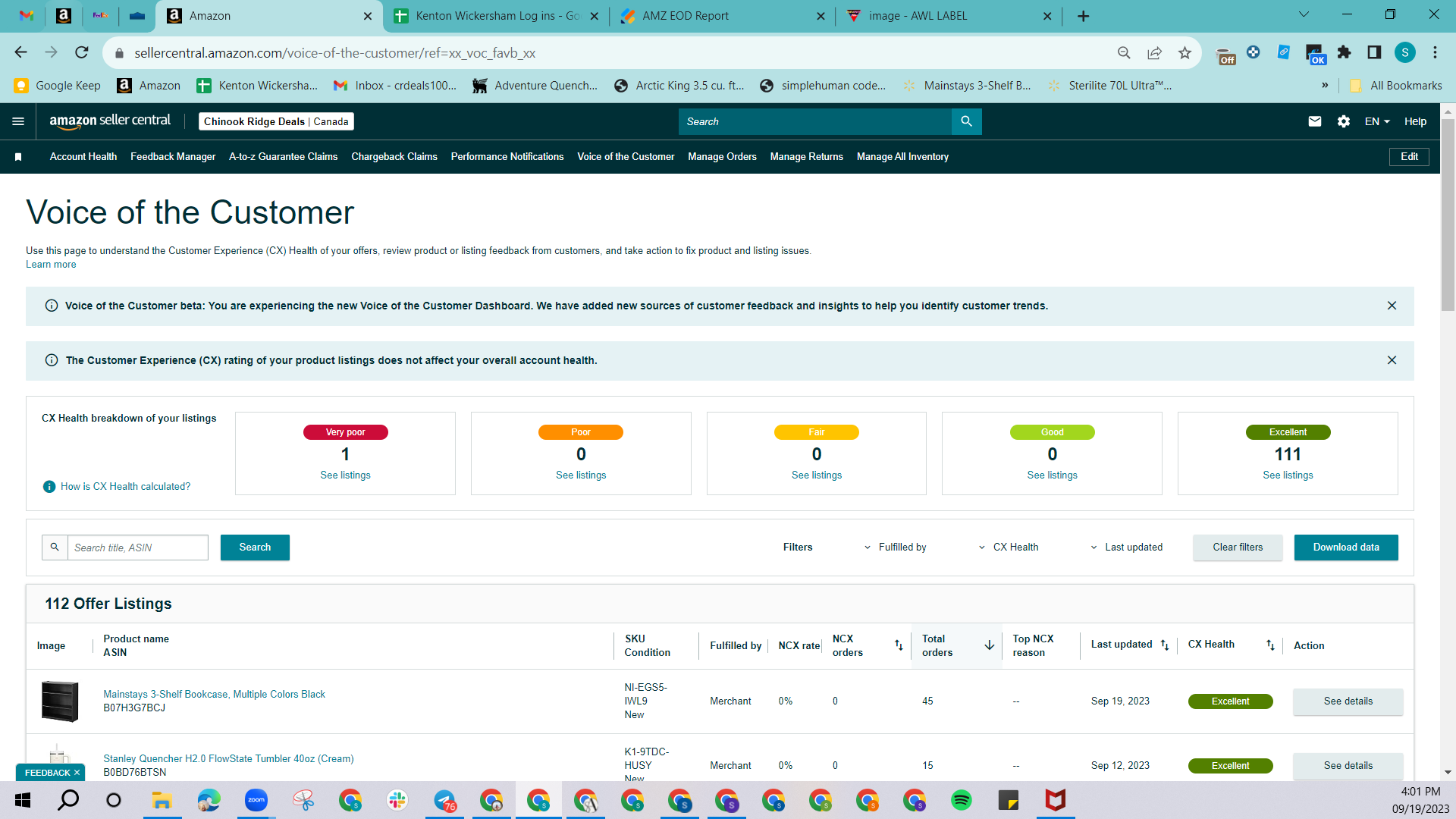Click the Edit button in nav bar
Image resolution: width=1456 pixels, height=819 pixels.
point(1409,157)
